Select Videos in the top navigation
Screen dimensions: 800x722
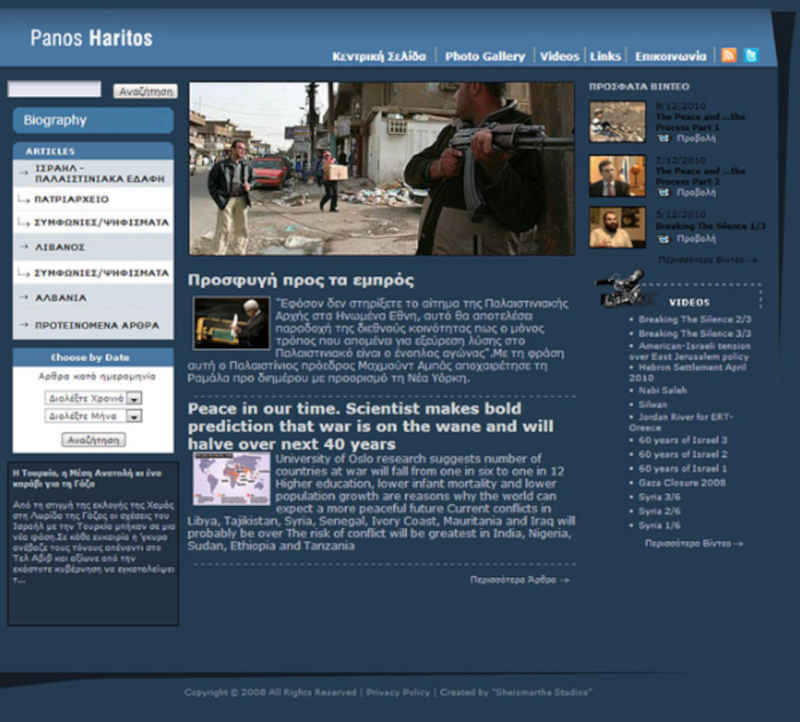click(x=560, y=57)
